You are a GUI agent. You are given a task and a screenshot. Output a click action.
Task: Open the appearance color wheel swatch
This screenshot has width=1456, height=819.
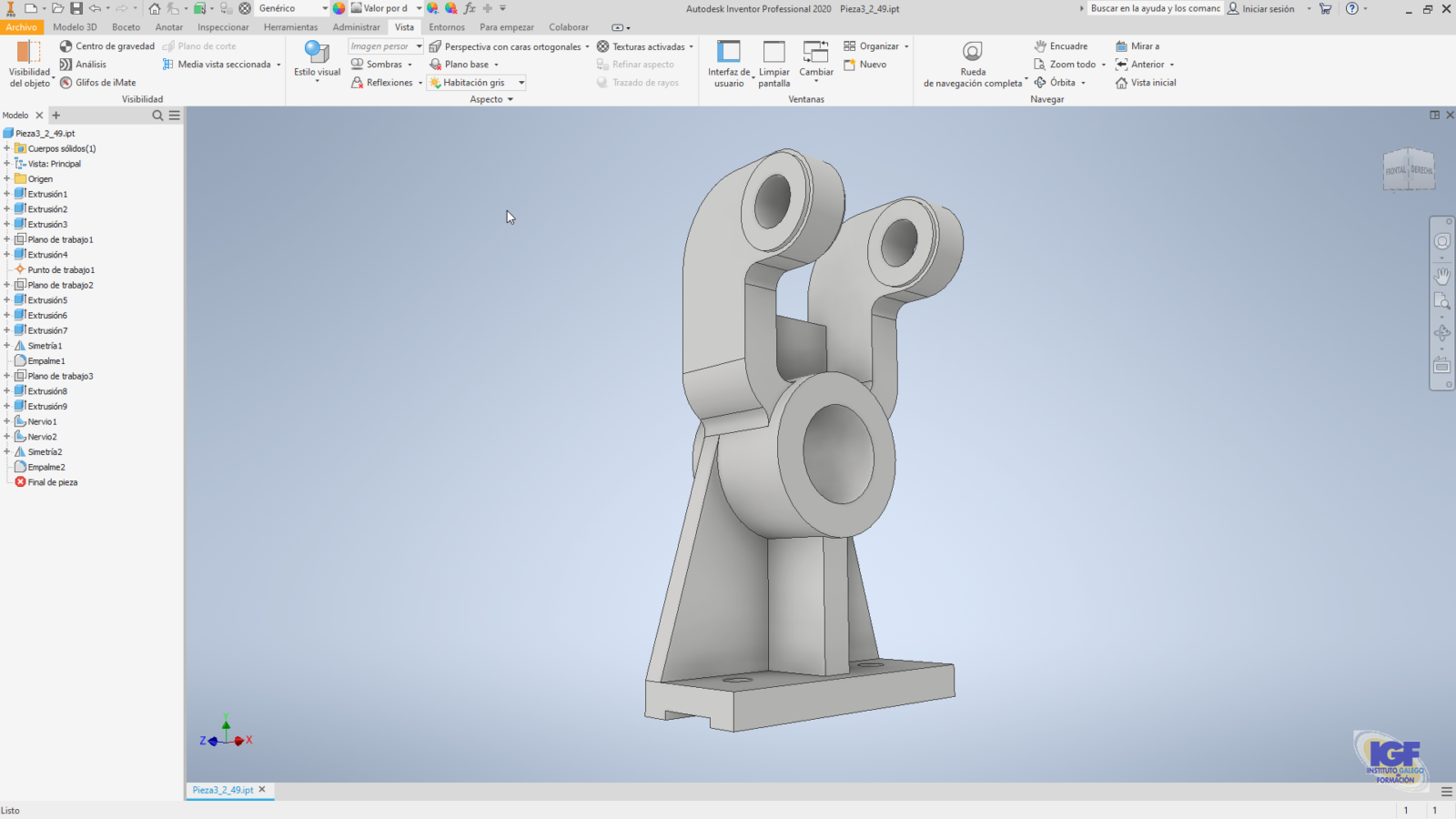339,8
